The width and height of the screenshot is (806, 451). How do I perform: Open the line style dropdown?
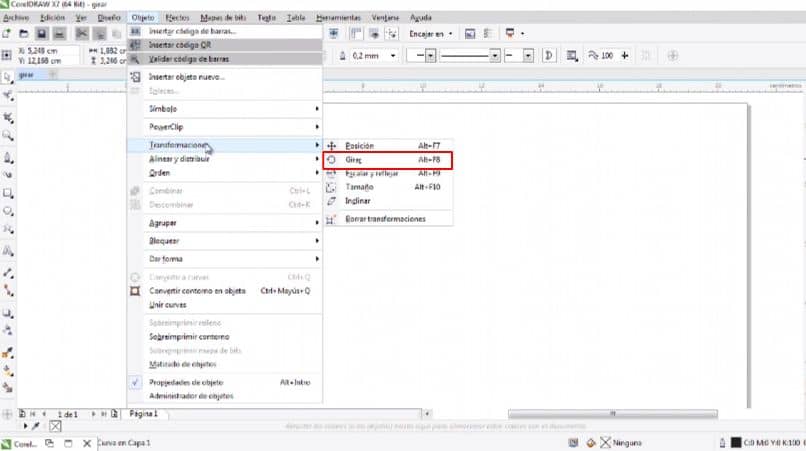click(494, 56)
